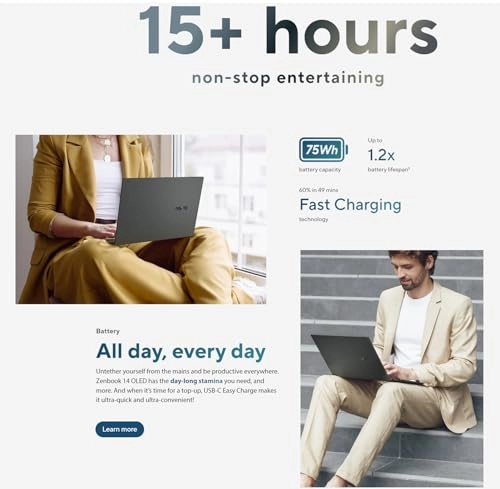
Task: Click the 'All day, every day' heading
Action: click(x=181, y=352)
